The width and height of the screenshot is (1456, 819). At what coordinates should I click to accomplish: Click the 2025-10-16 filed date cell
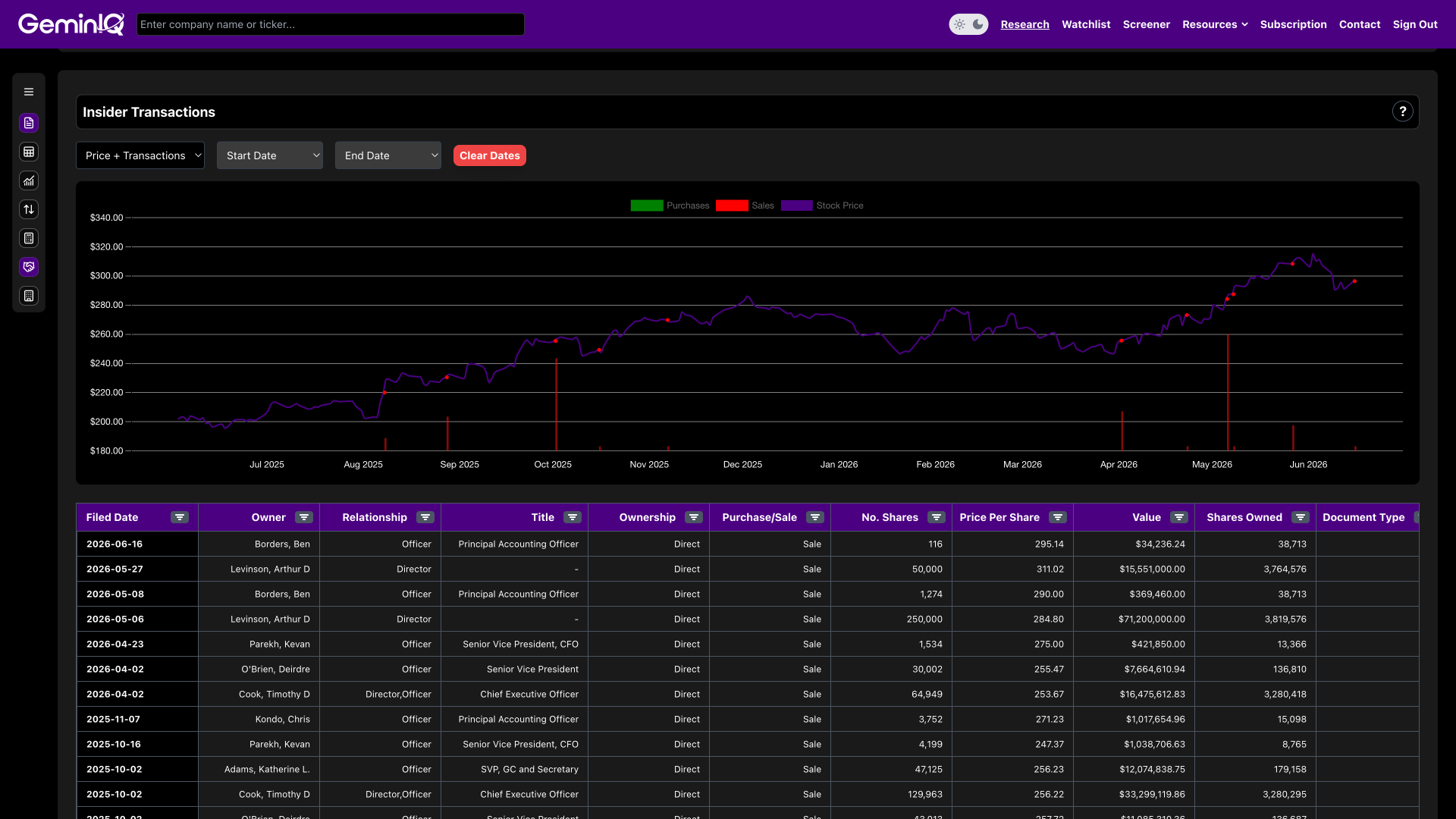pos(137,744)
